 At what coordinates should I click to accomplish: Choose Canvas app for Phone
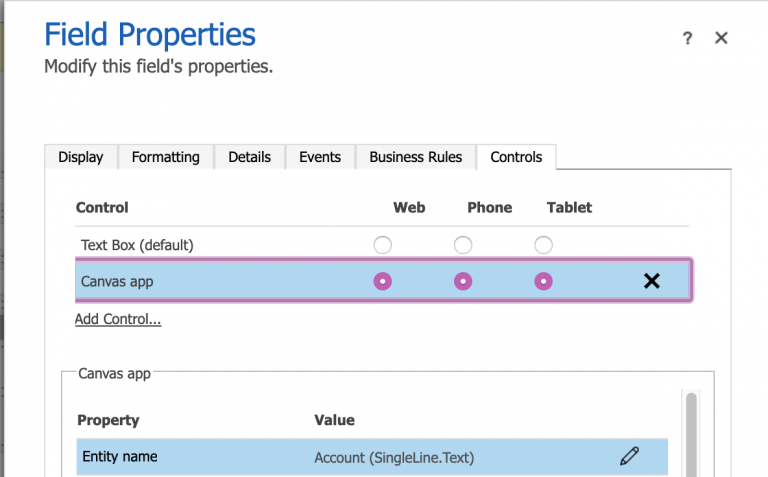[x=463, y=281]
